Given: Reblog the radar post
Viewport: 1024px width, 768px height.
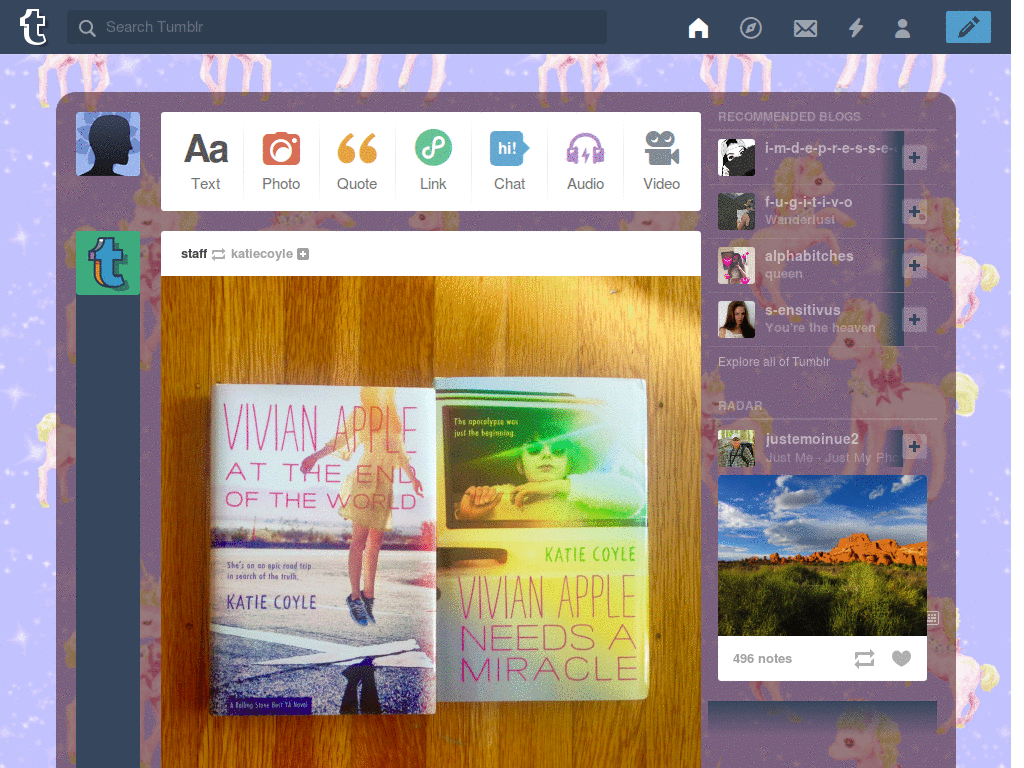Looking at the screenshot, I should tap(864, 659).
